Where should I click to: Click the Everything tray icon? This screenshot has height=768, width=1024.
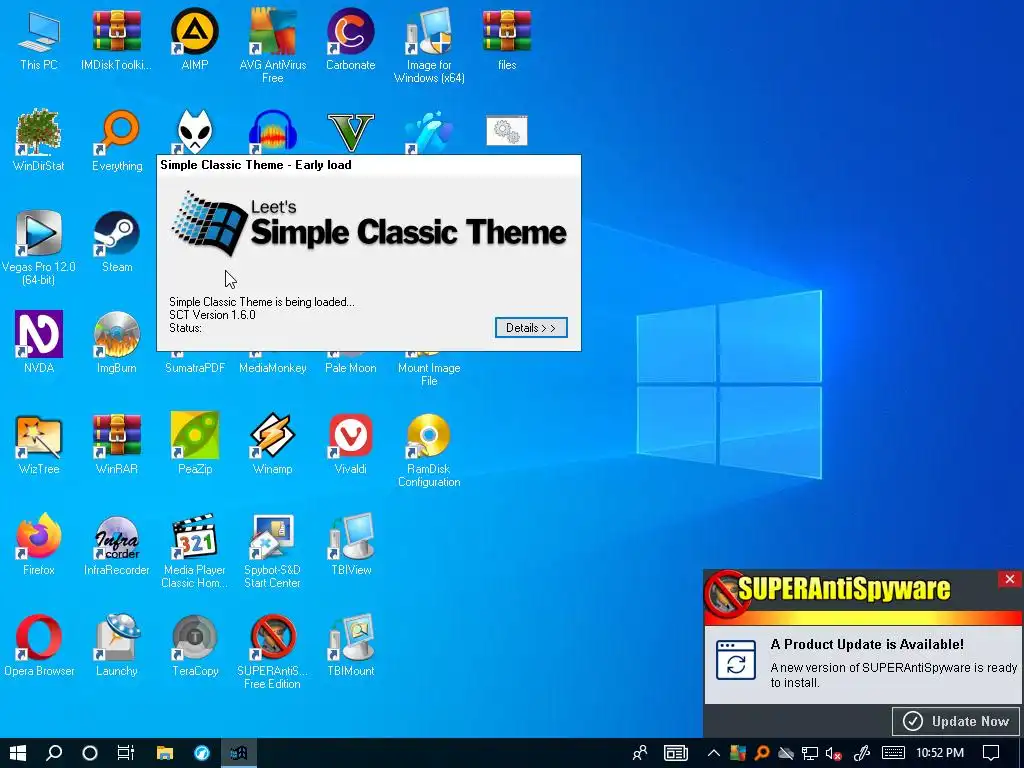[761, 753]
